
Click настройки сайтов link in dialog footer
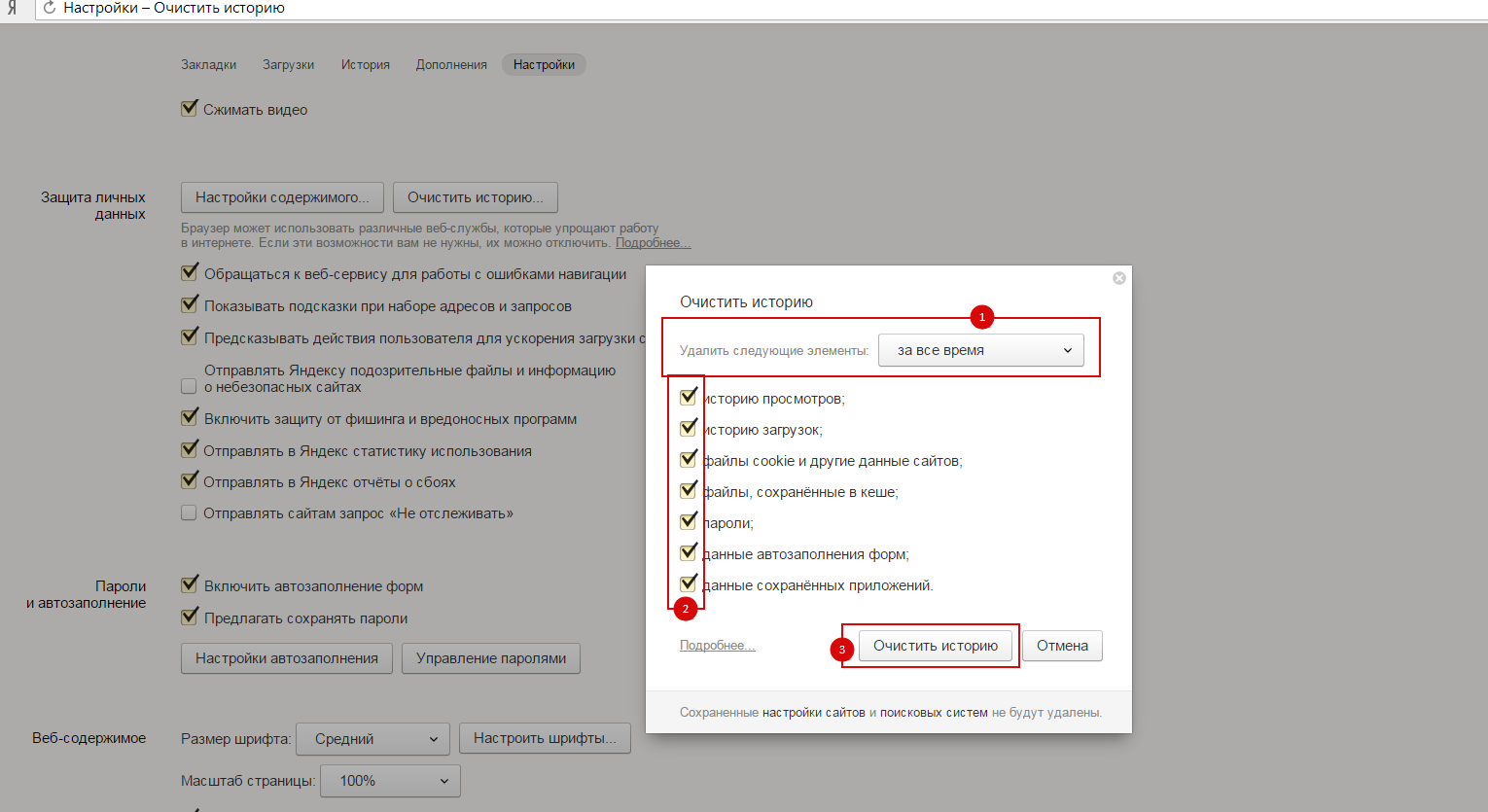(814, 713)
